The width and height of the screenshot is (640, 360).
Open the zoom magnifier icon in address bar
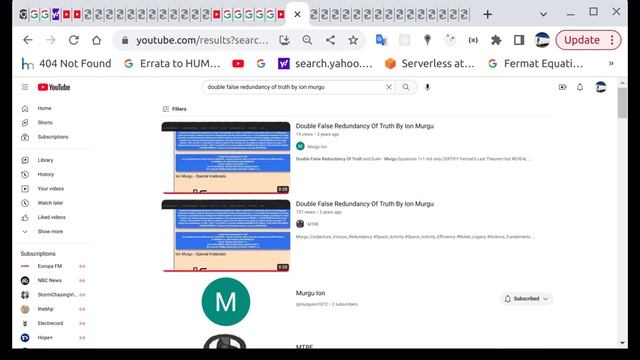click(x=307, y=40)
